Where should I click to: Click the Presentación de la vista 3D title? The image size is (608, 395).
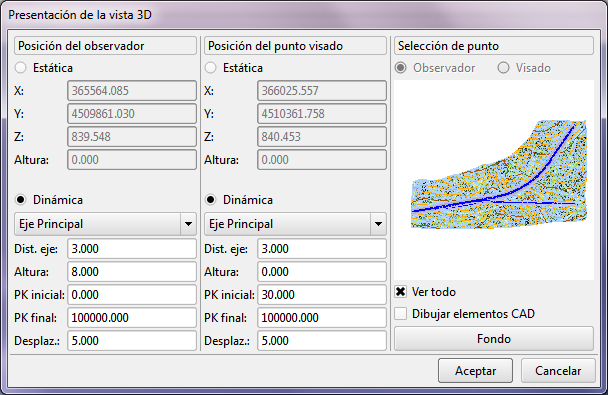point(80,15)
